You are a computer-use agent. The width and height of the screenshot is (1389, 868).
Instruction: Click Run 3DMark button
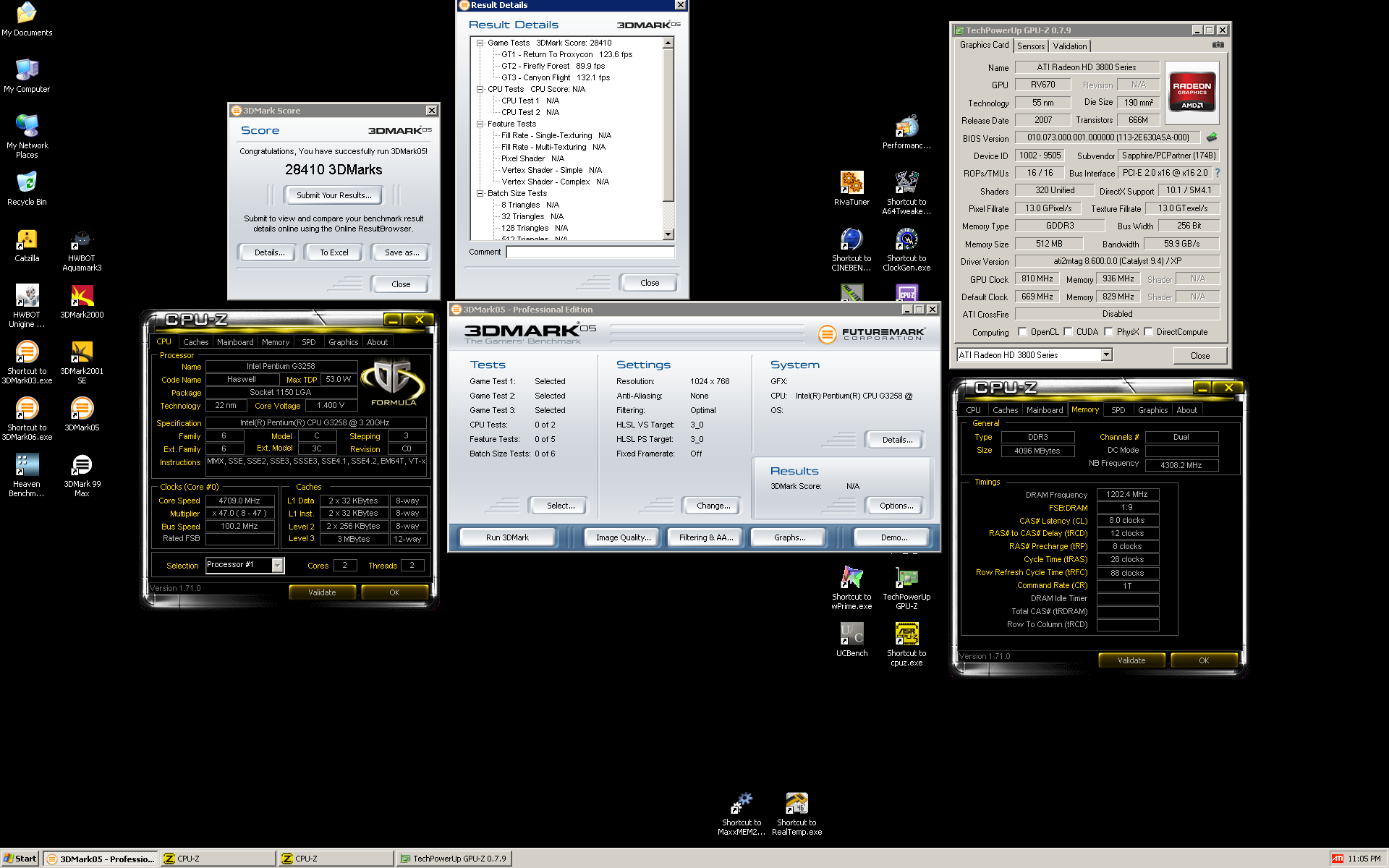(x=507, y=537)
